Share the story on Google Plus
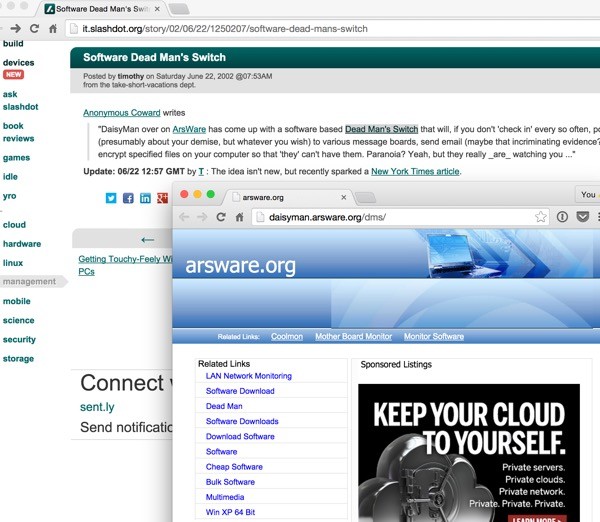 (x=162, y=198)
